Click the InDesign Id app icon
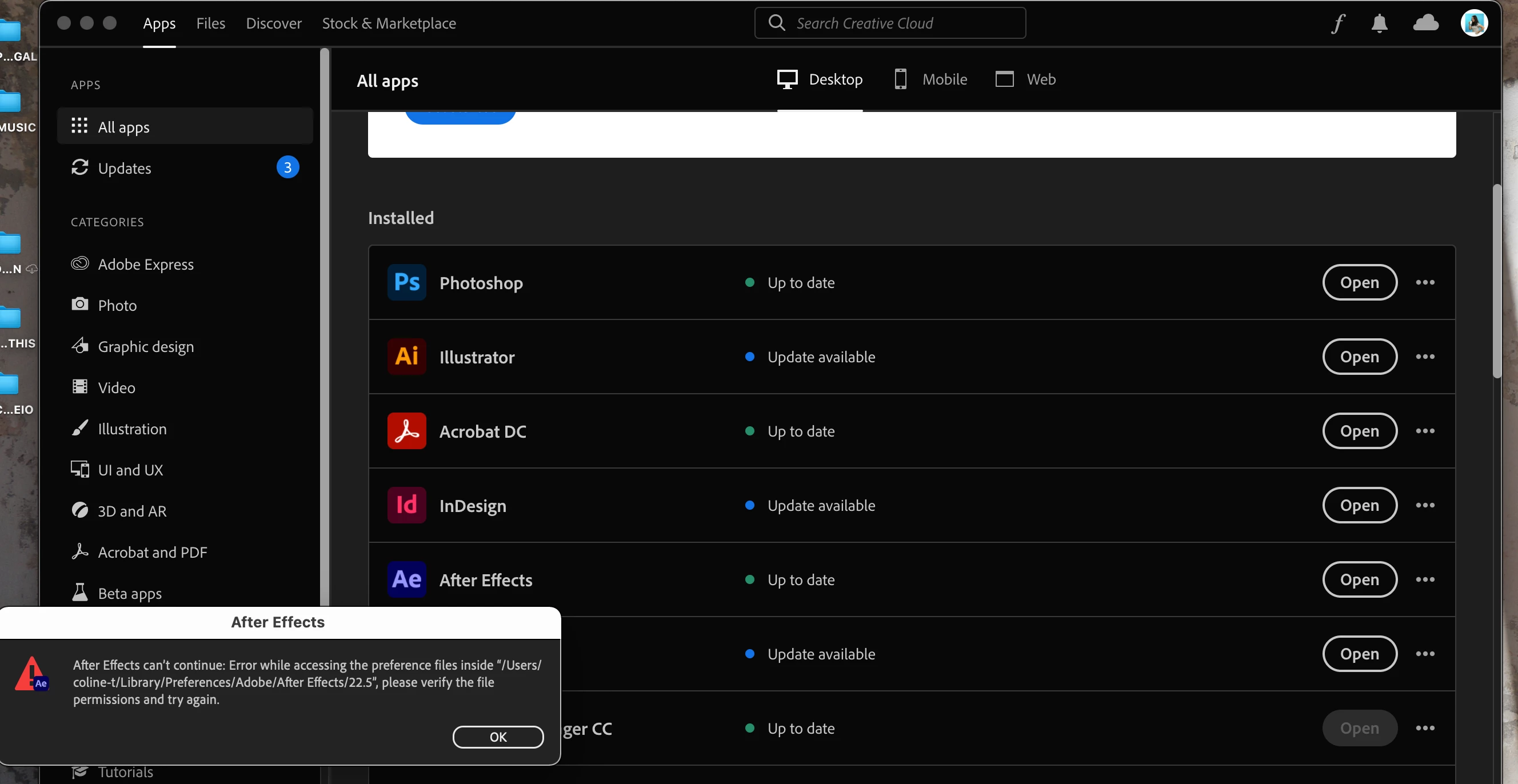 (x=406, y=505)
